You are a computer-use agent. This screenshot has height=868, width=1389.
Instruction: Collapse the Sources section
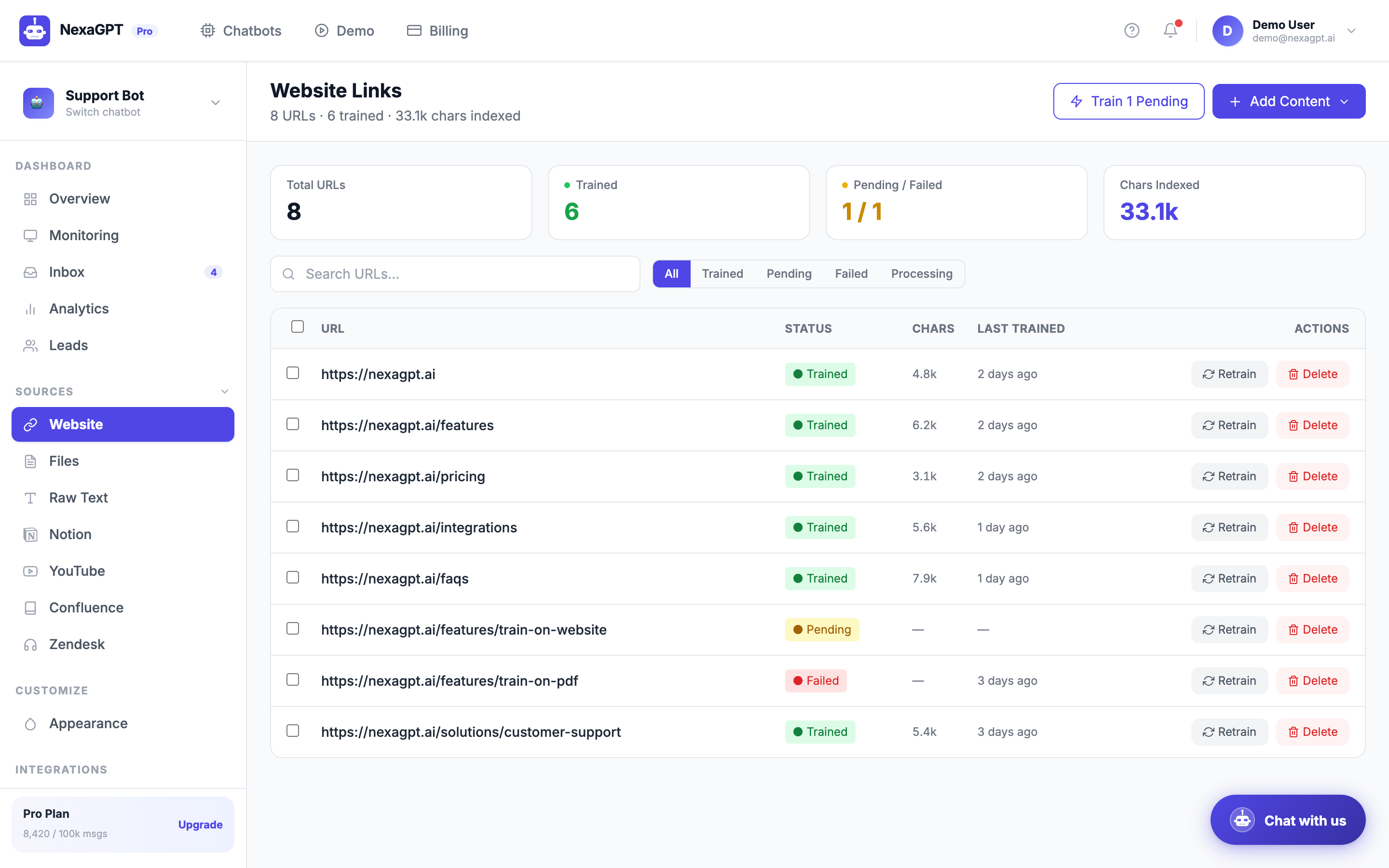coord(224,392)
